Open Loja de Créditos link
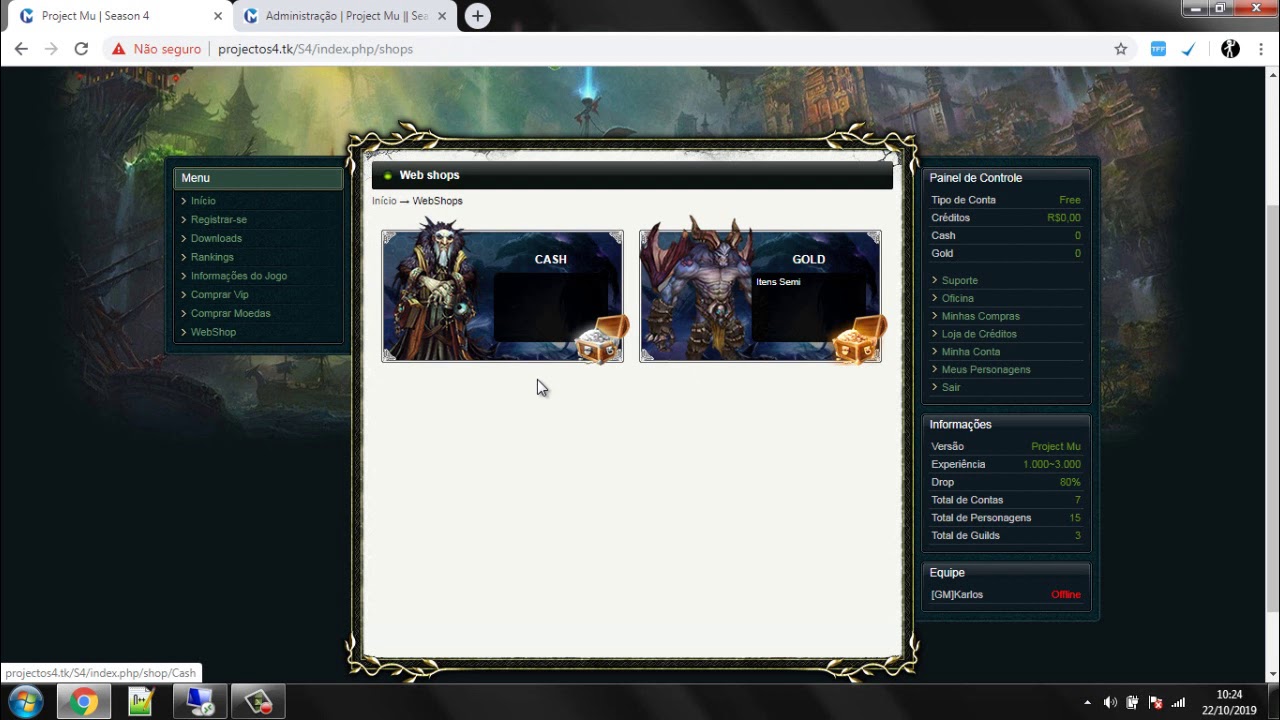The image size is (1280, 720). [x=979, y=334]
